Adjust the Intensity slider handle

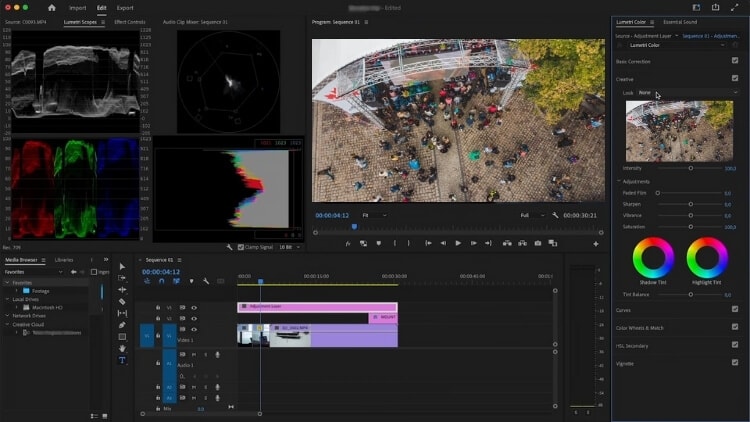tap(691, 168)
